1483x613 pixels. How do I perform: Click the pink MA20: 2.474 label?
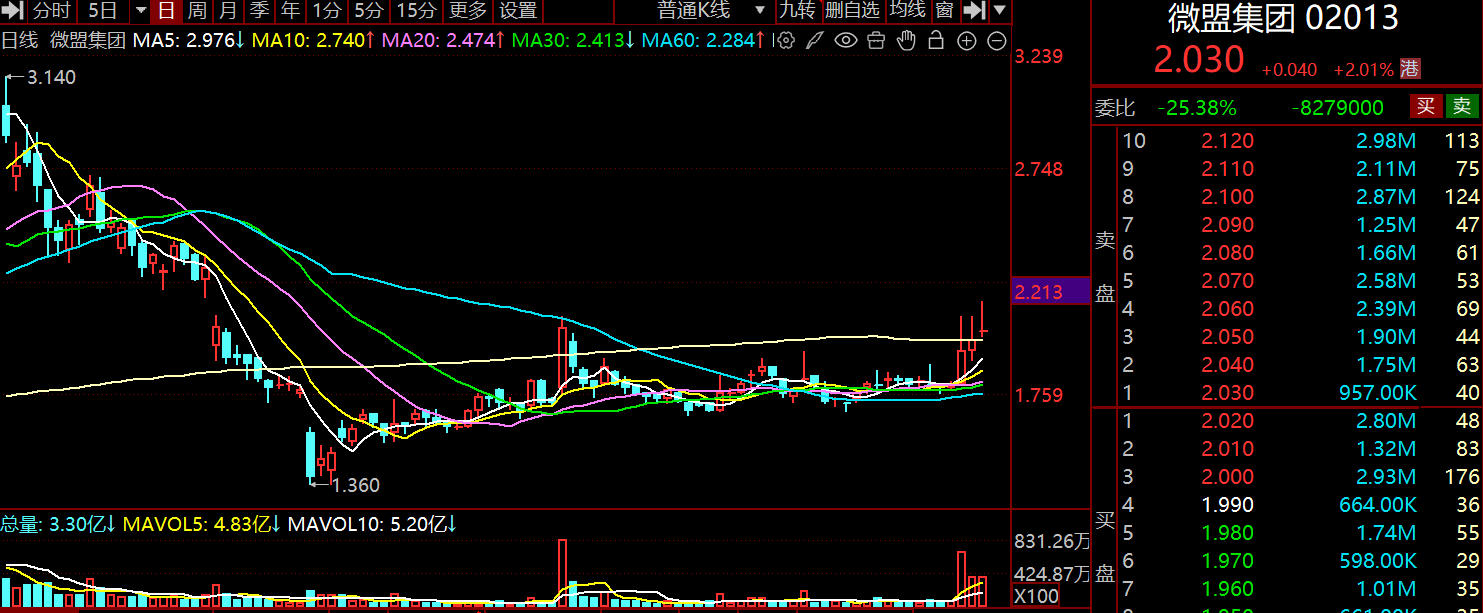[x=443, y=41]
